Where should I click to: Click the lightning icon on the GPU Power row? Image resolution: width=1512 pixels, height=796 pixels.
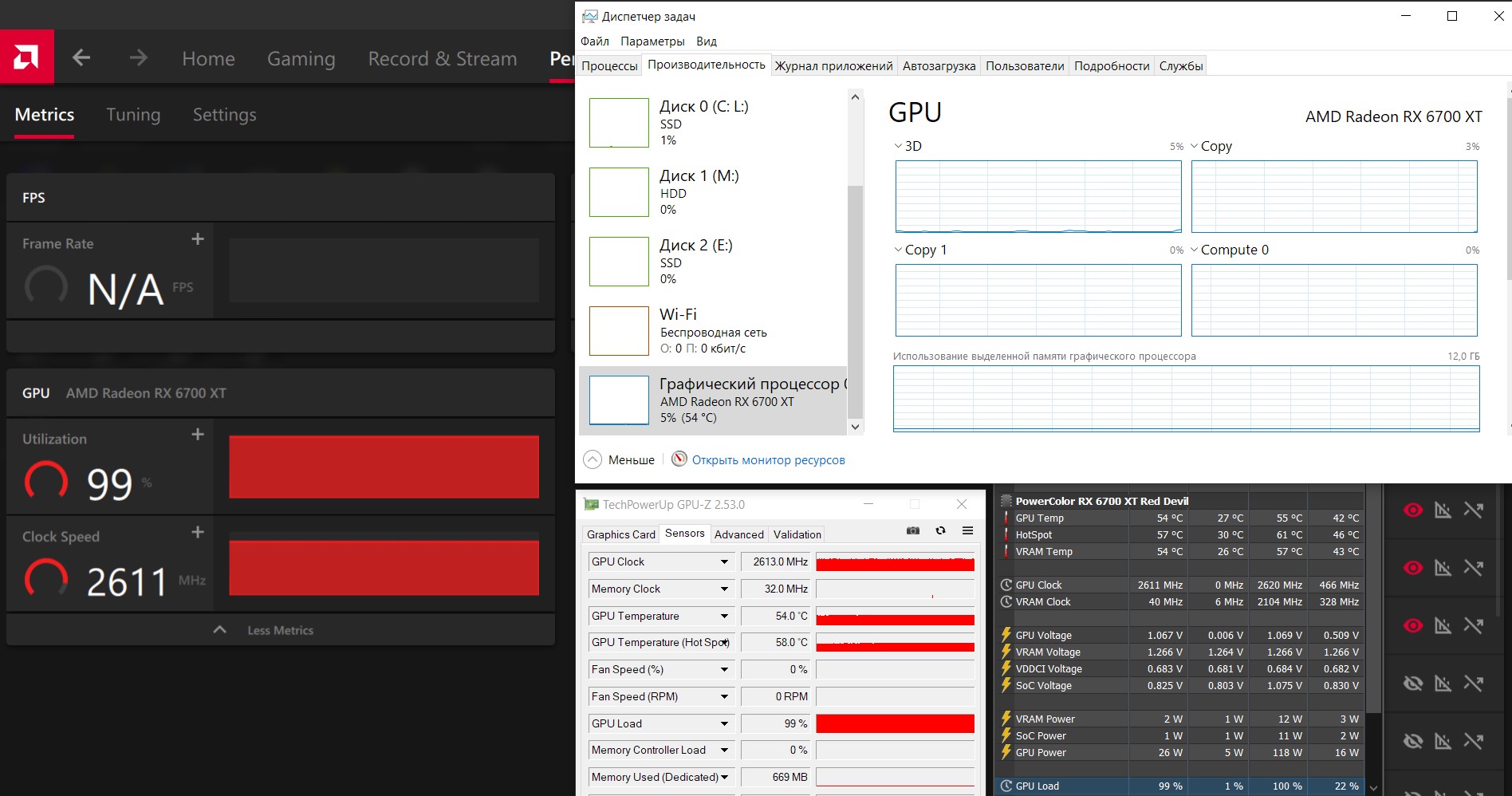click(x=1006, y=752)
